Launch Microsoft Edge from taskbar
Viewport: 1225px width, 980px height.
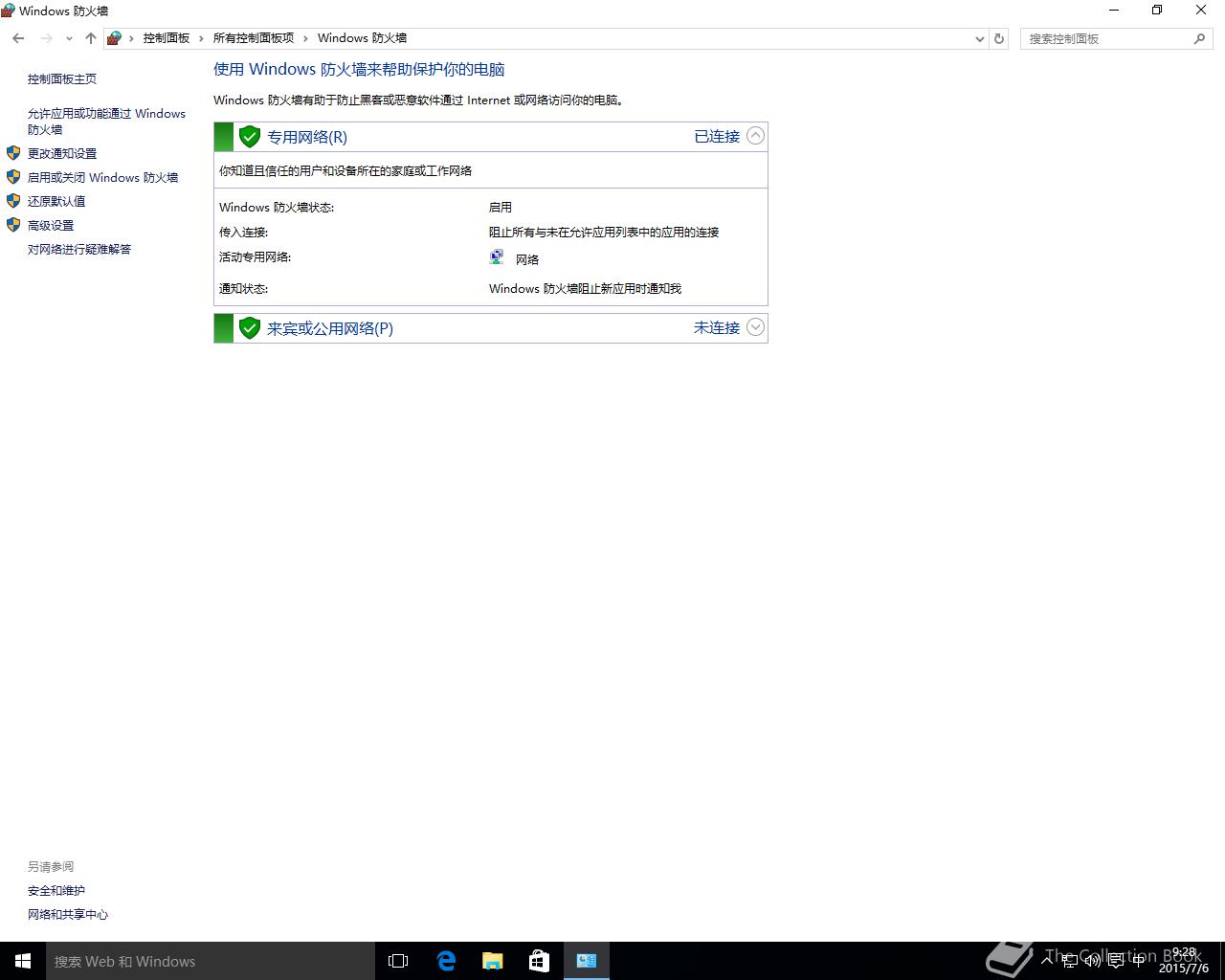pyautogui.click(x=446, y=961)
